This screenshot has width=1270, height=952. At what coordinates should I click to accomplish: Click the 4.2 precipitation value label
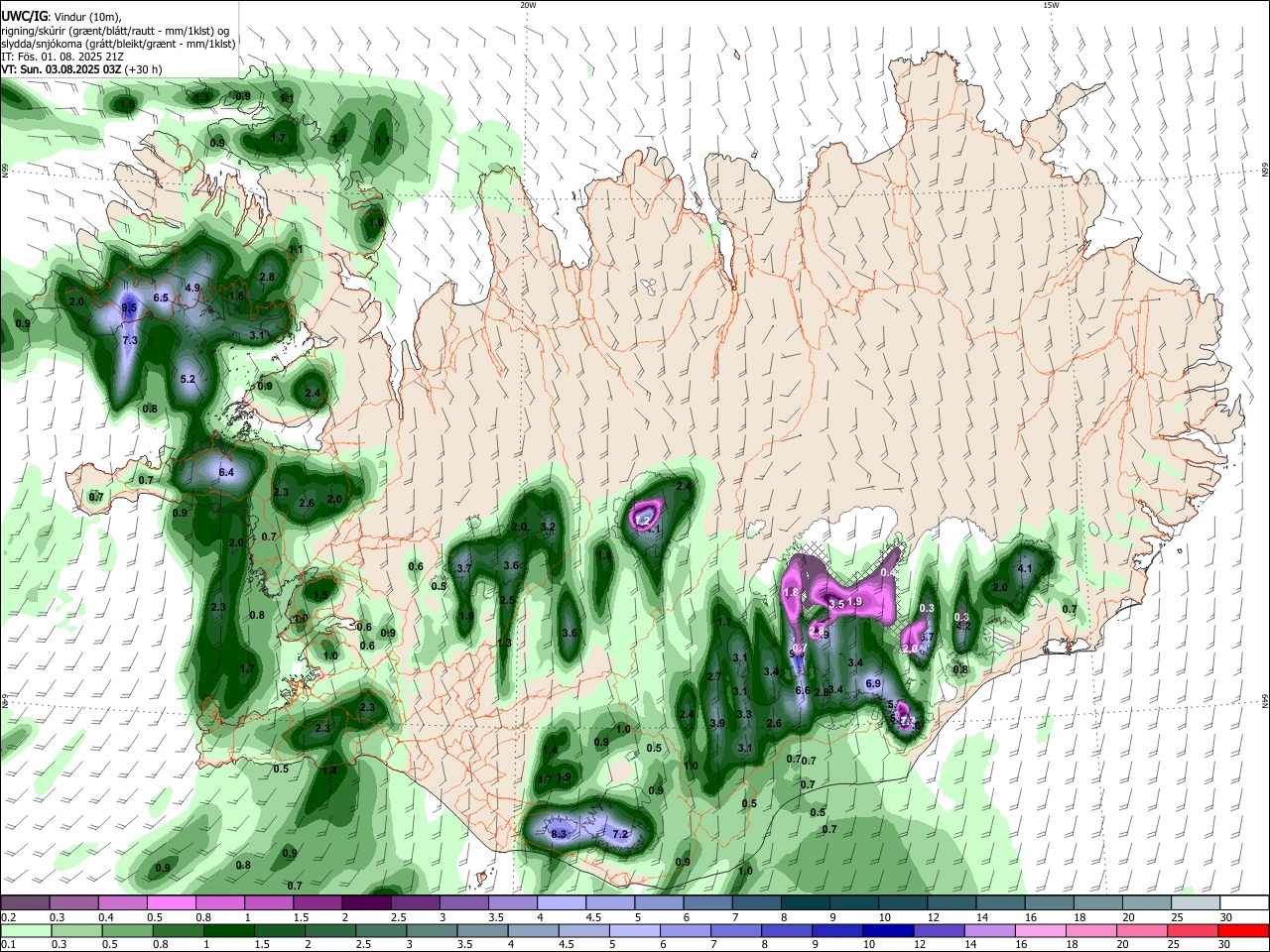tap(962, 626)
